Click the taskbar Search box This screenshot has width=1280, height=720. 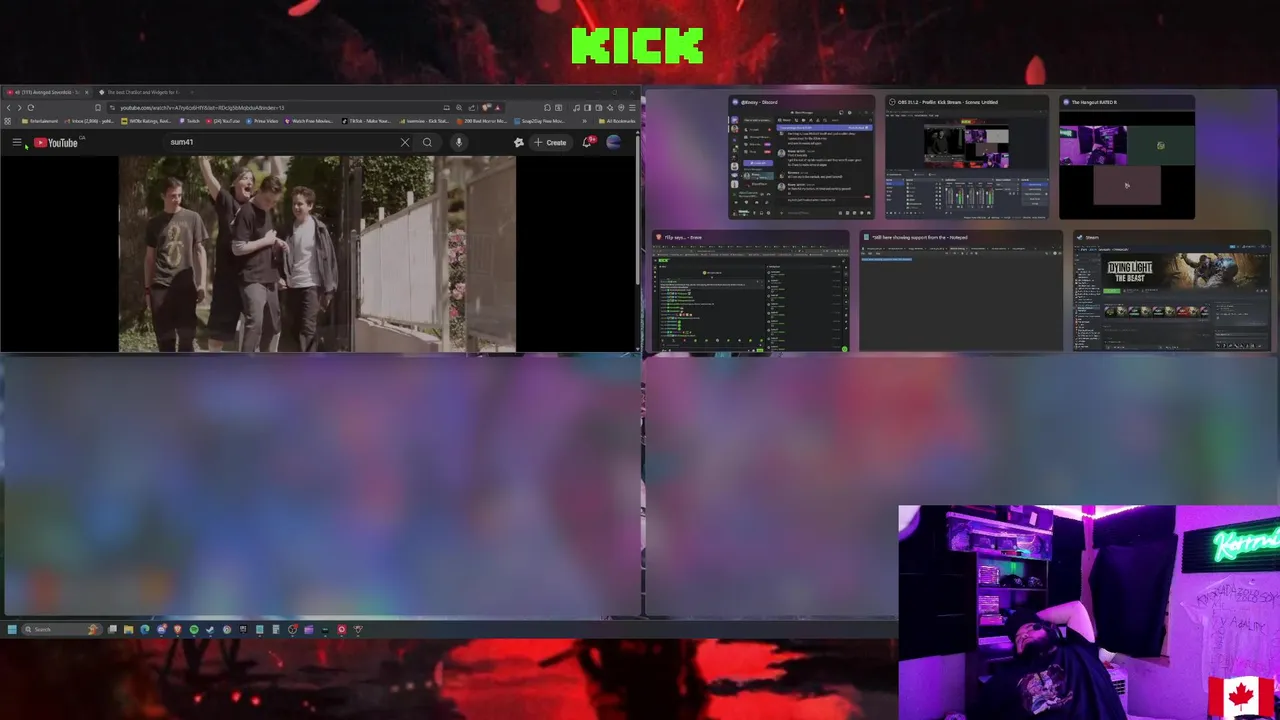click(62, 629)
